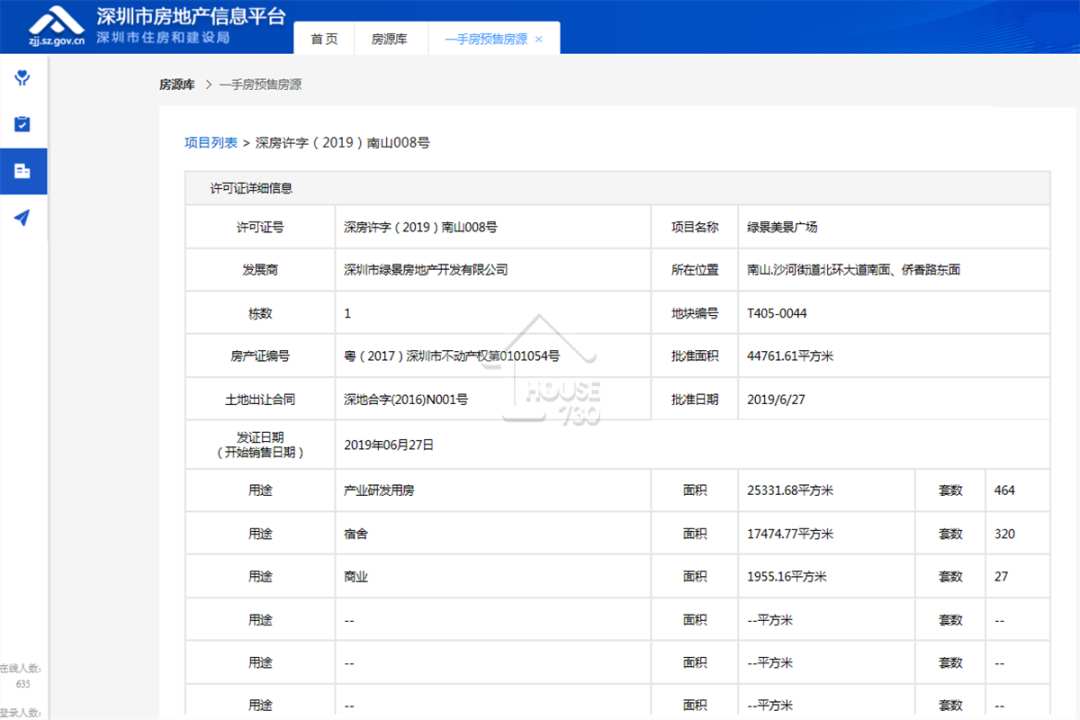Image resolution: width=1080 pixels, height=720 pixels.
Task: Click the 房产证编号 label cell
Action: pyautogui.click(x=260, y=356)
